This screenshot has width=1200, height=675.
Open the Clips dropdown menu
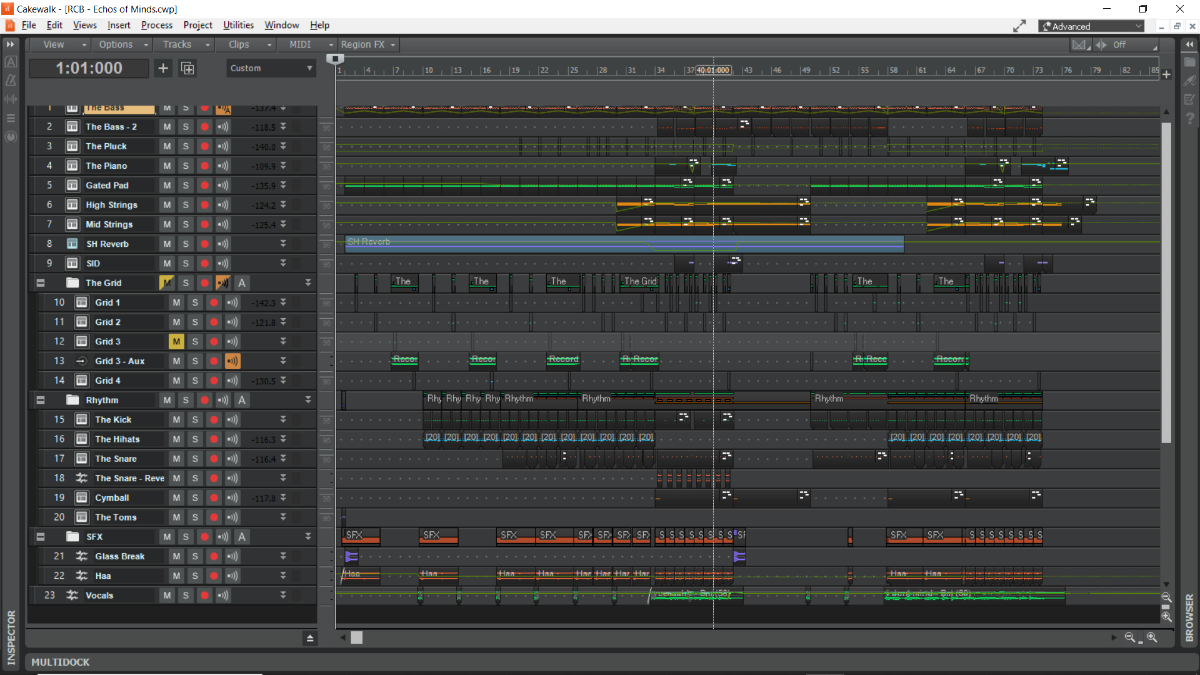(x=246, y=45)
